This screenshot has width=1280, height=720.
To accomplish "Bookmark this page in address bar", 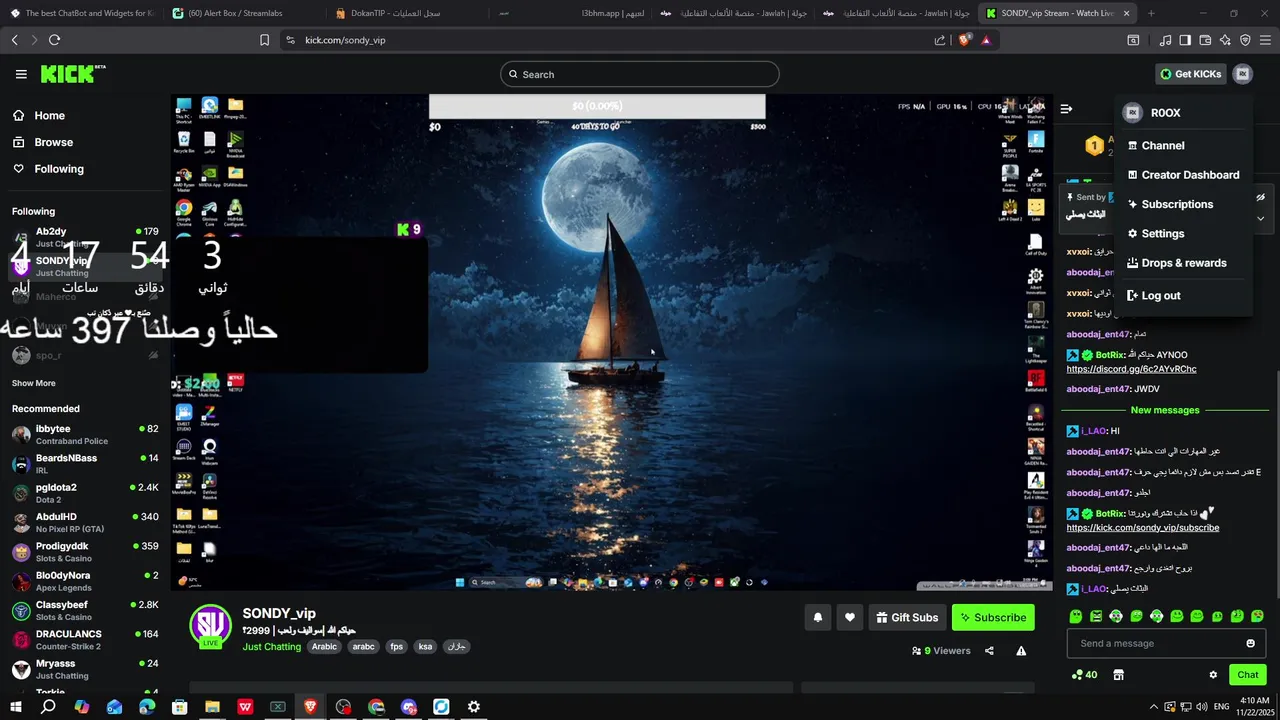I will (x=264, y=40).
